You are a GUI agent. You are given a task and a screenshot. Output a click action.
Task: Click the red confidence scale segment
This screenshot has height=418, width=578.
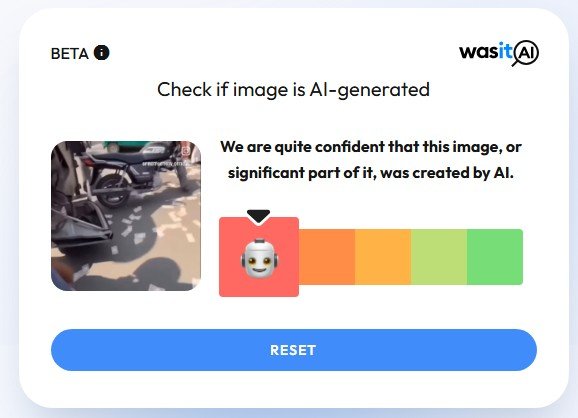(259, 257)
